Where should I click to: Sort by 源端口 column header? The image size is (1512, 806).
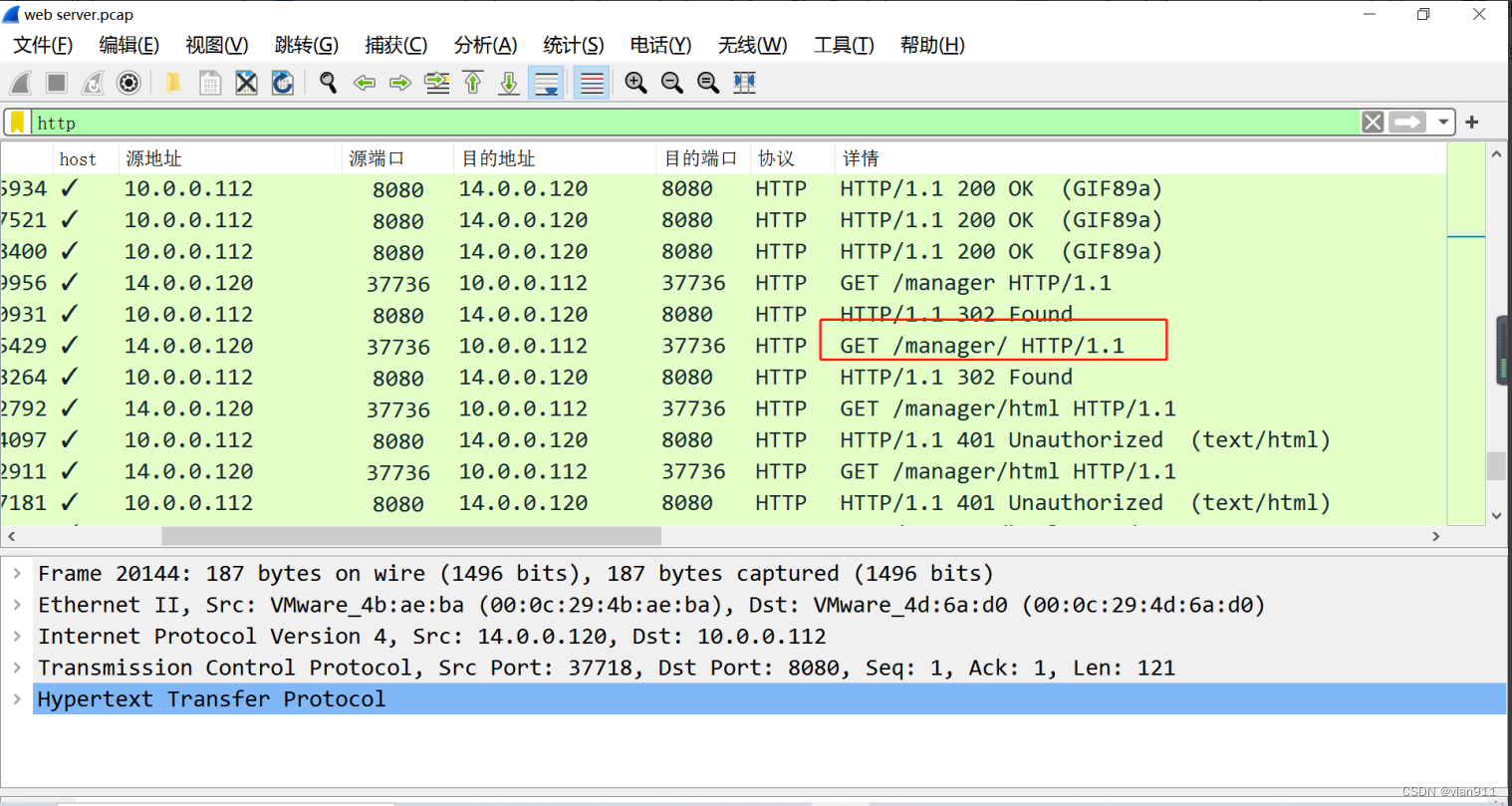(397, 158)
